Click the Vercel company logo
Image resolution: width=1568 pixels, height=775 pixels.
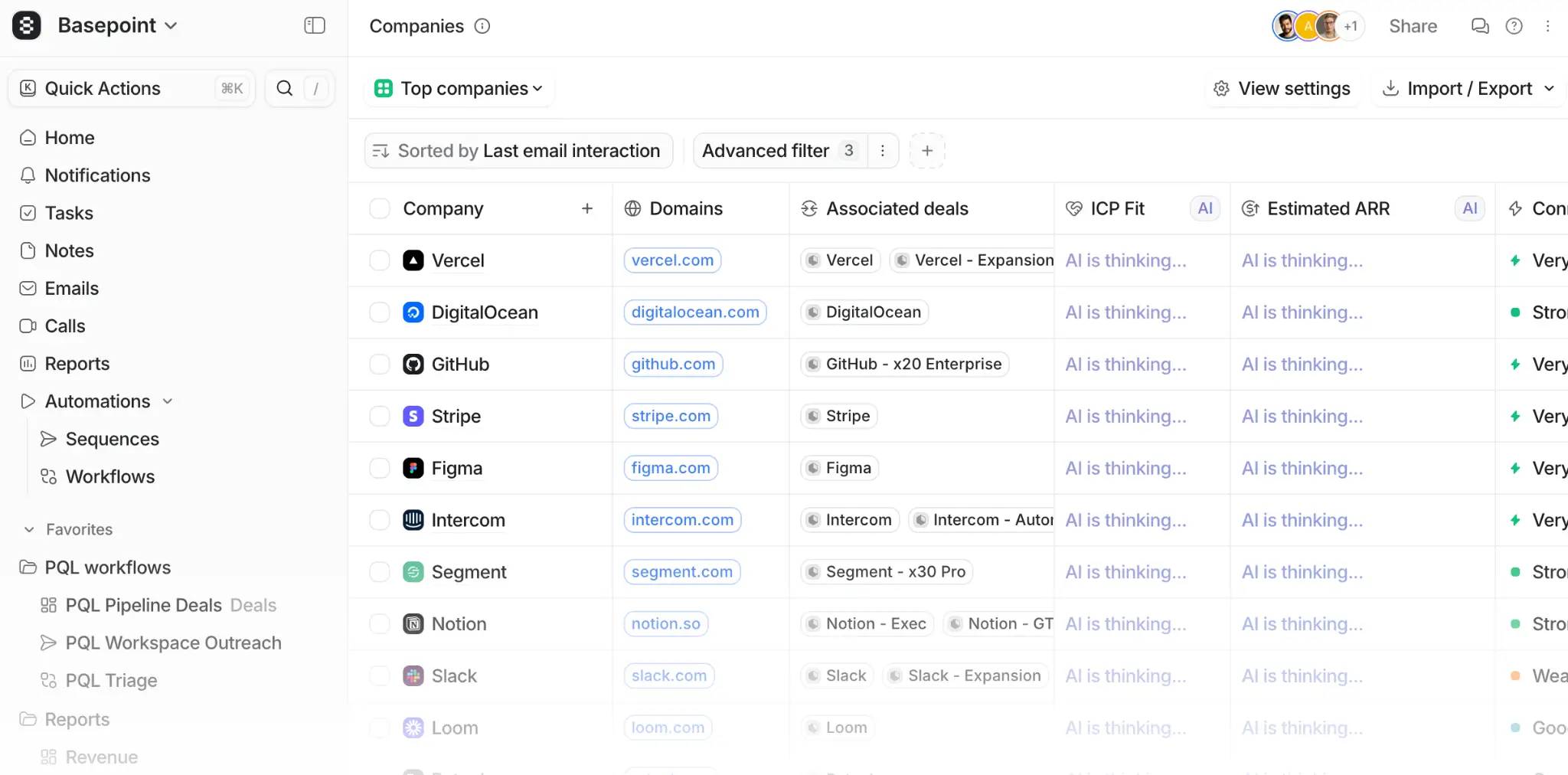click(x=413, y=260)
